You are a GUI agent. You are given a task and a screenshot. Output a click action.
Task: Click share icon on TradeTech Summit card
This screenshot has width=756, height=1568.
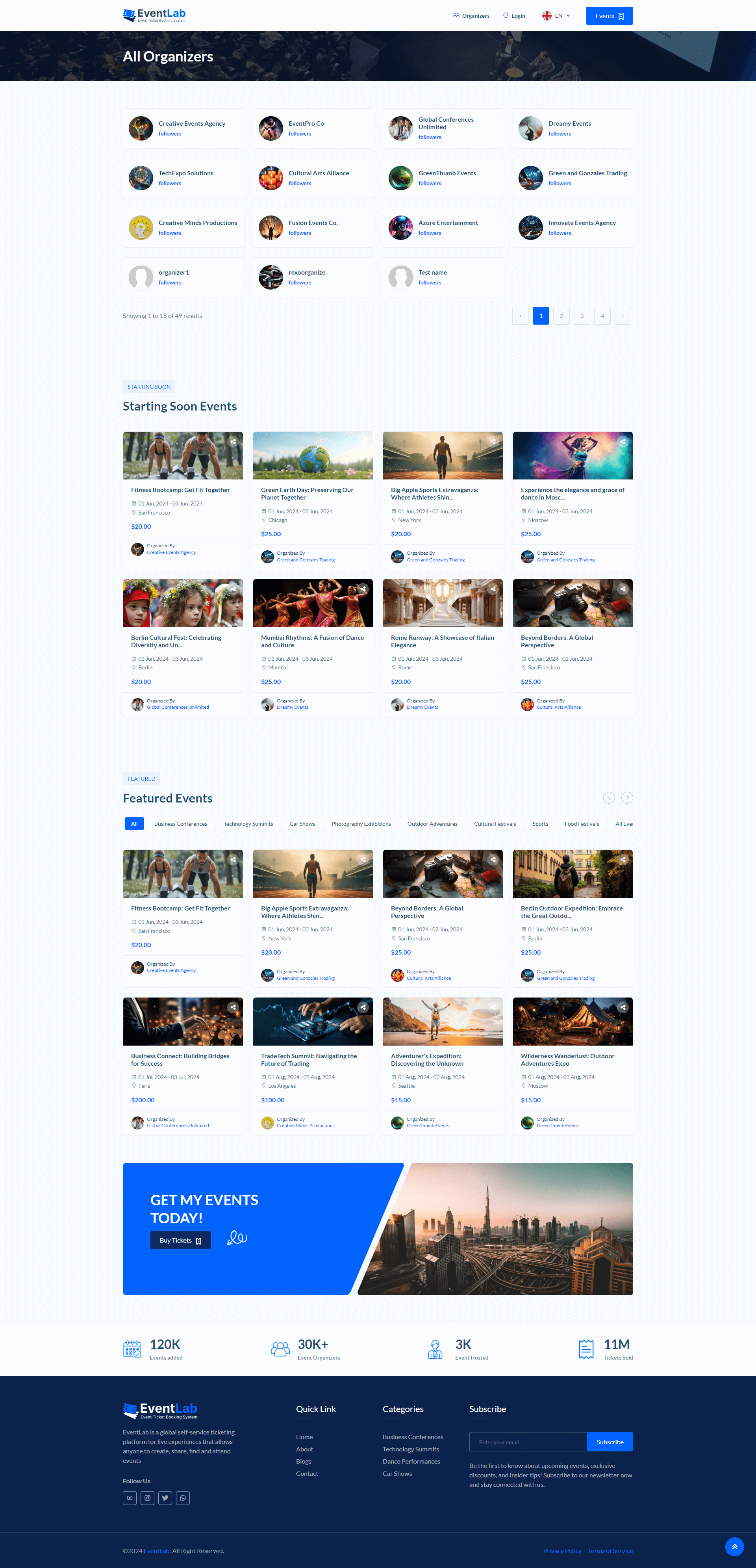tap(363, 1007)
